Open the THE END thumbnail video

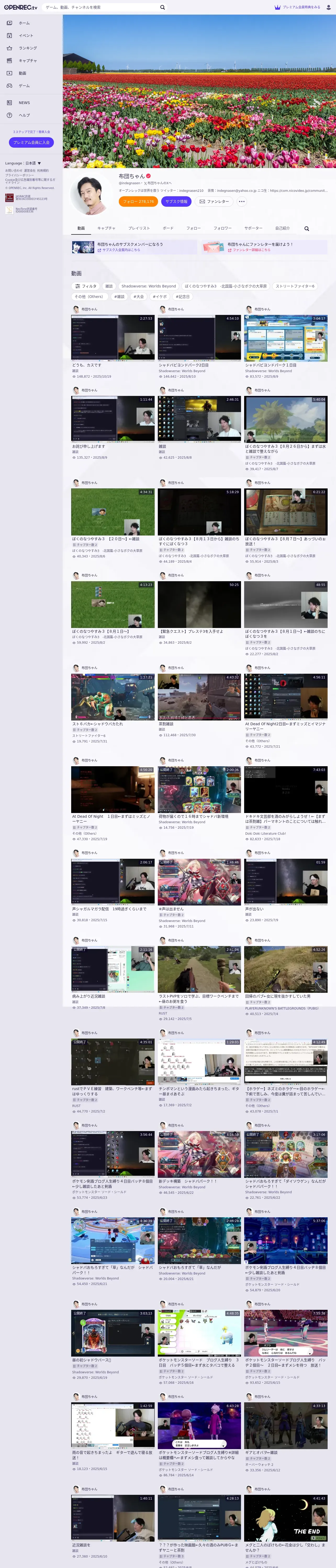[286, 1518]
